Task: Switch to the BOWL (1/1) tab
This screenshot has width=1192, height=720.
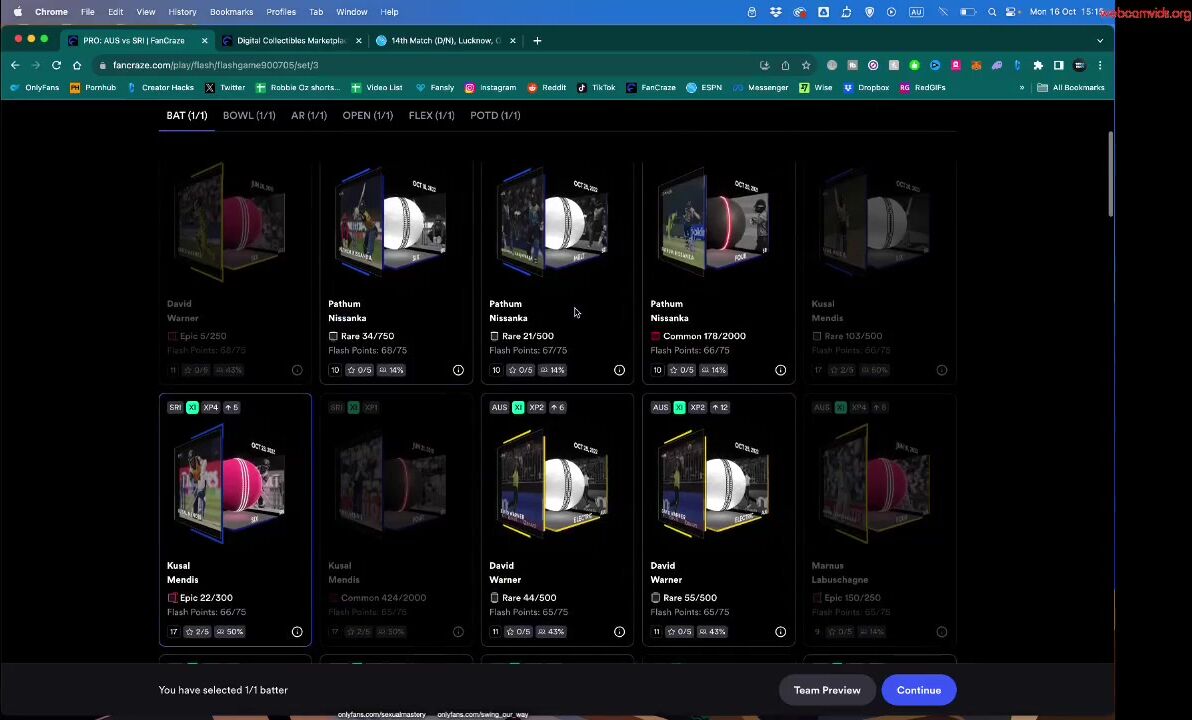Action: pos(249,115)
